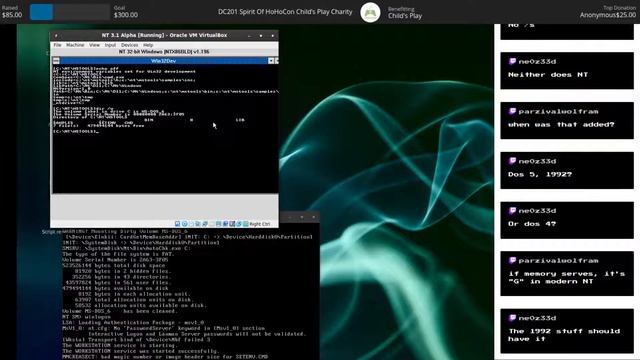Click "Volume Serial Number" line in background terminal
The height and width of the screenshot is (360, 640).
click(115, 260)
